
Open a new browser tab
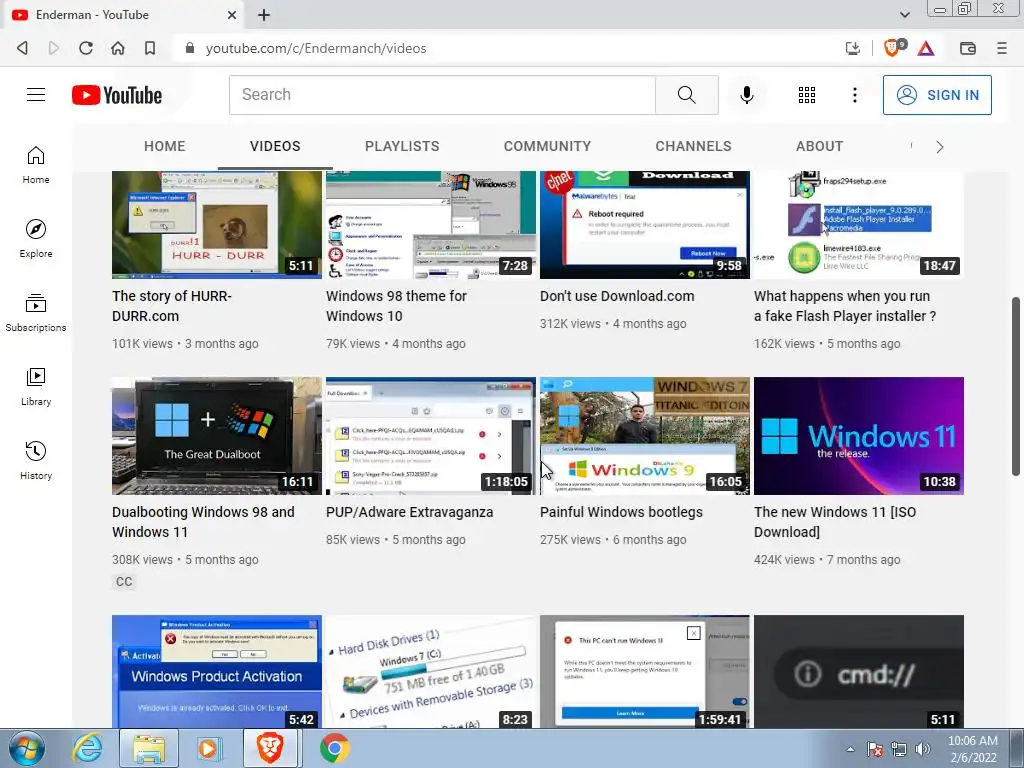tap(264, 15)
